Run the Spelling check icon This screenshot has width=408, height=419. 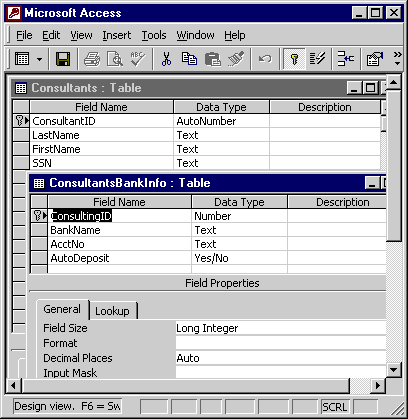coord(138,59)
